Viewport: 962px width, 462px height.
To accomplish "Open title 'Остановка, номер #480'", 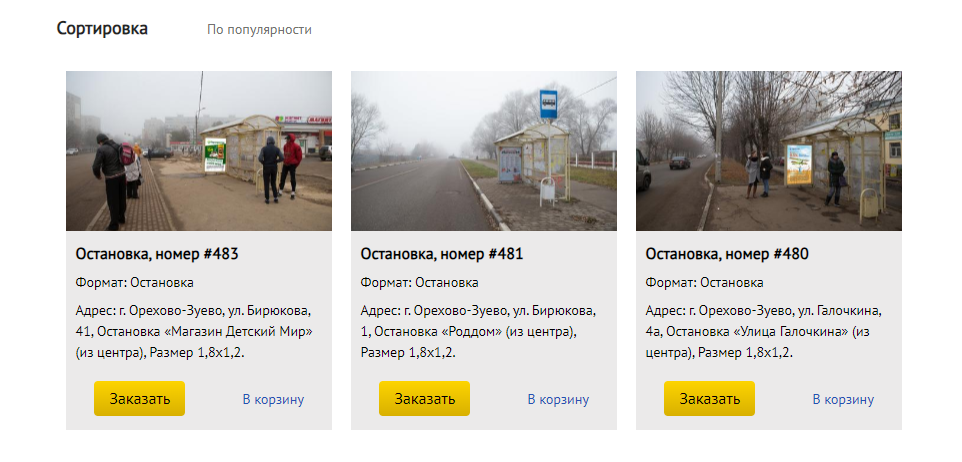I will click(x=727, y=254).
